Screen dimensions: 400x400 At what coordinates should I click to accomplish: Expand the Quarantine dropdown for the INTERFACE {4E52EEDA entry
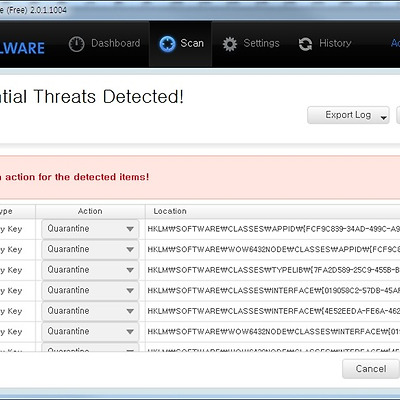click(x=90, y=311)
